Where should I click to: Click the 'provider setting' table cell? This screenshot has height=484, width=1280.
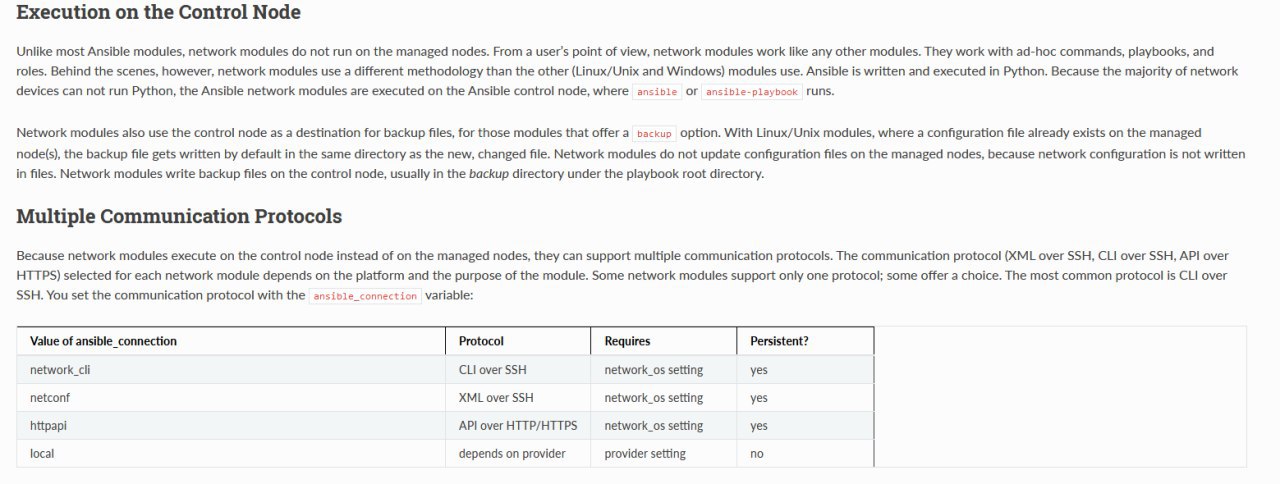pyautogui.click(x=664, y=454)
